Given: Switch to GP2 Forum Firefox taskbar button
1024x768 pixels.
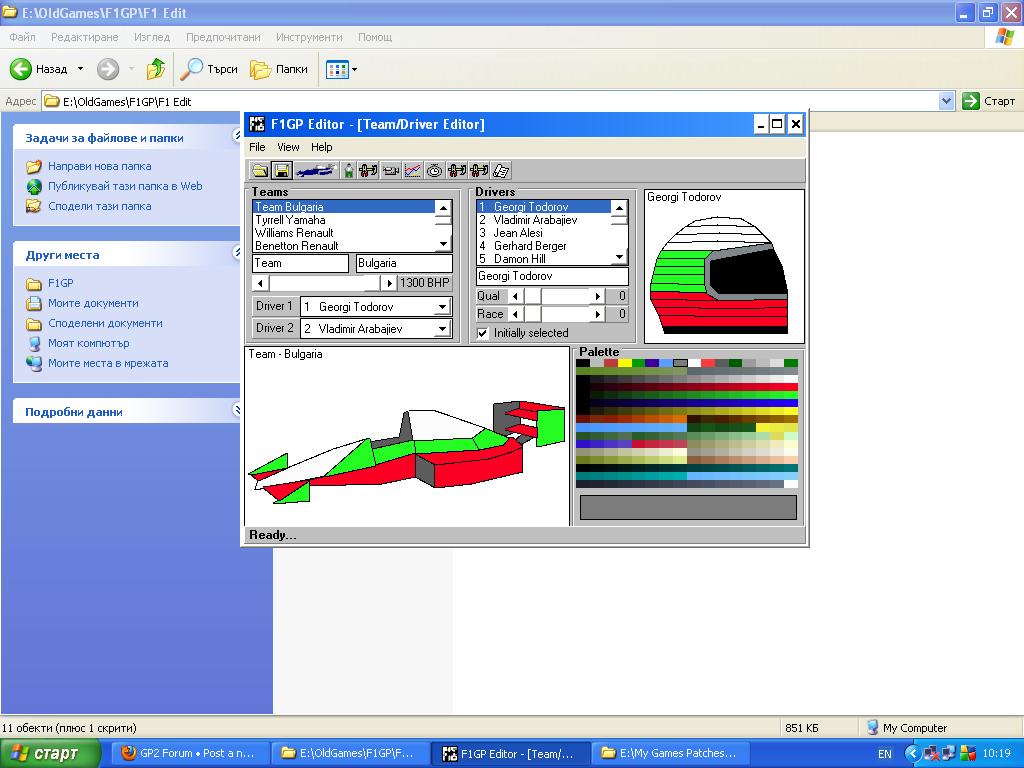Looking at the screenshot, I should [190, 753].
